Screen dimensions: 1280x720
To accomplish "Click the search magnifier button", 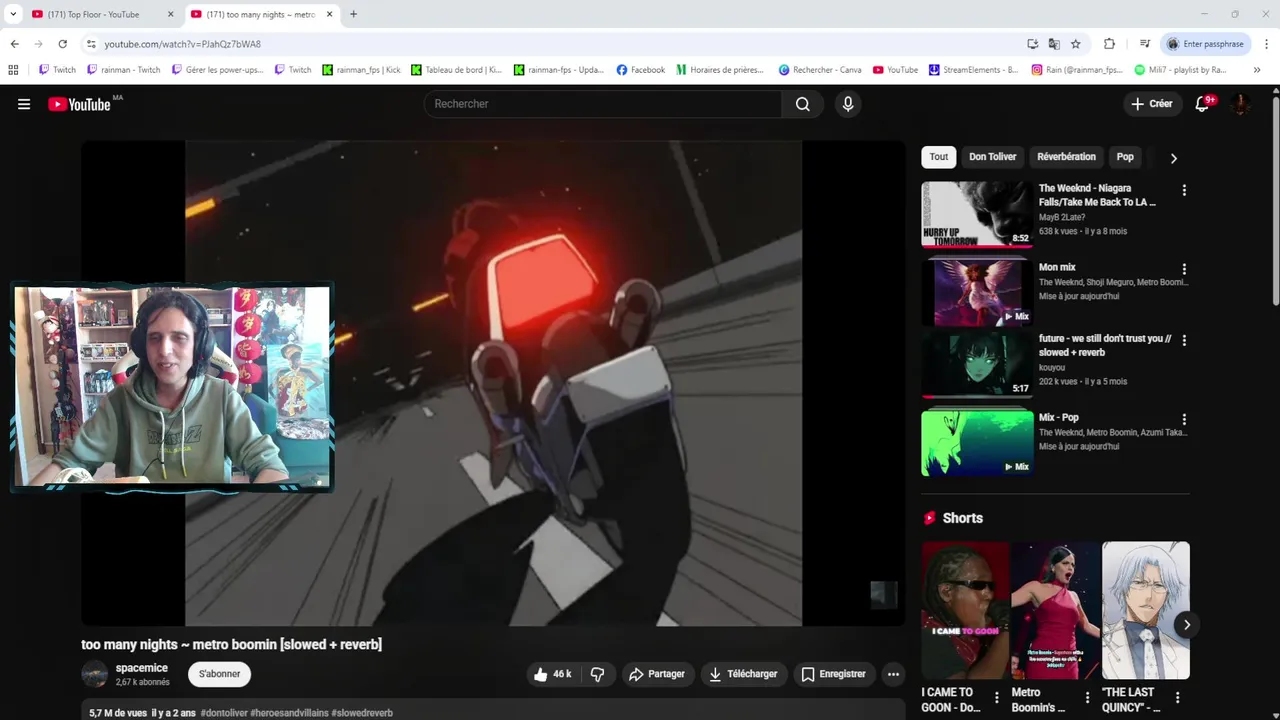I will (x=802, y=104).
